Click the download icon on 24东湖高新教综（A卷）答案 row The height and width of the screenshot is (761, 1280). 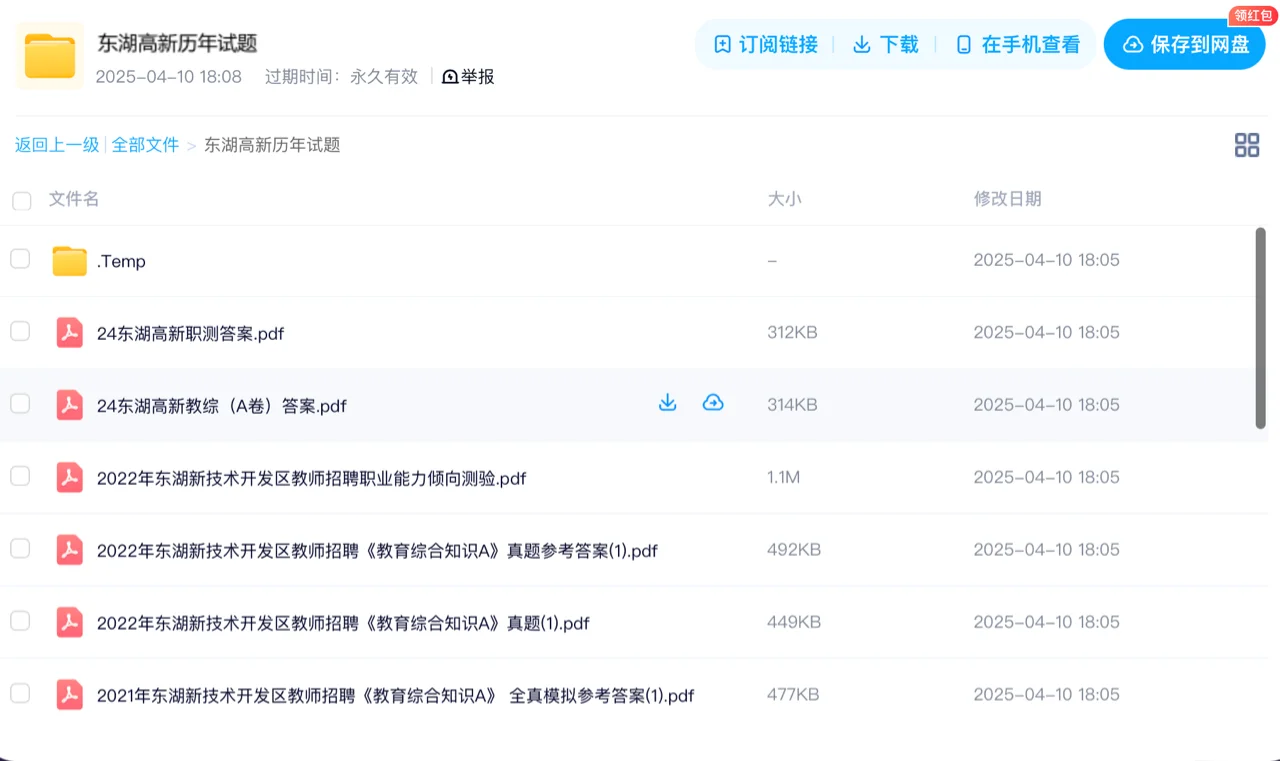pos(667,402)
